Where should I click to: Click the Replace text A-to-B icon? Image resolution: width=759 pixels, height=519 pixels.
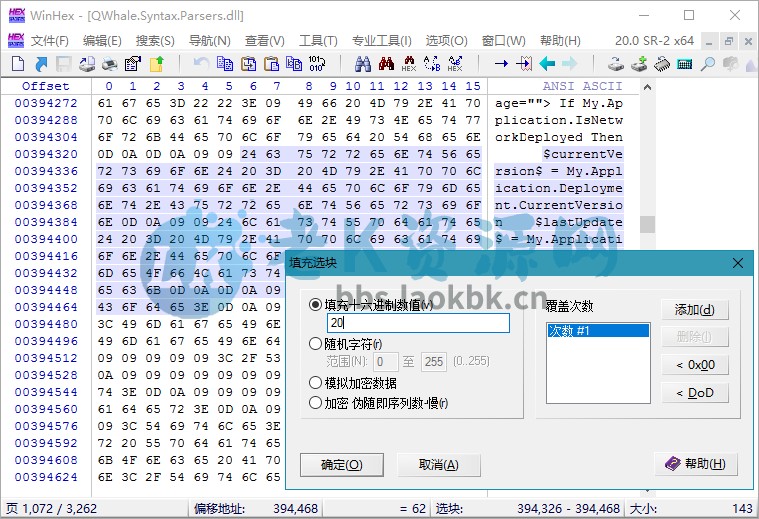pyautogui.click(x=432, y=63)
